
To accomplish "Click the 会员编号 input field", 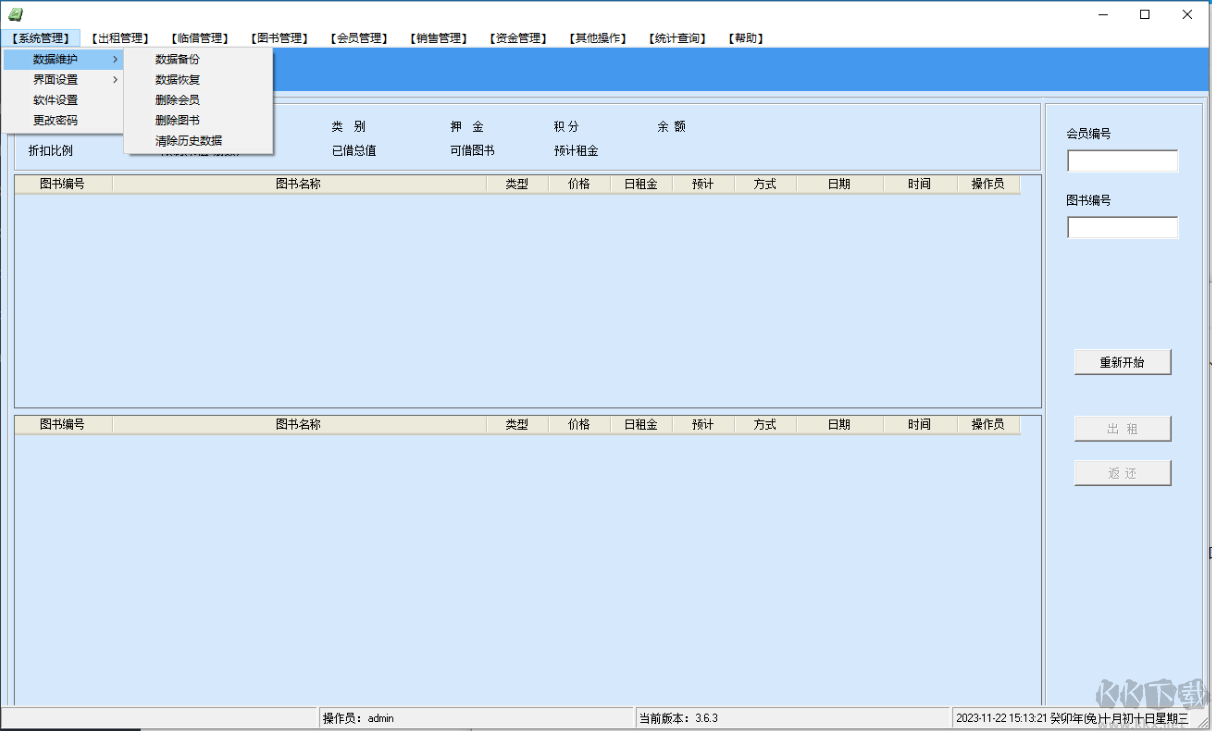I will coord(1122,161).
